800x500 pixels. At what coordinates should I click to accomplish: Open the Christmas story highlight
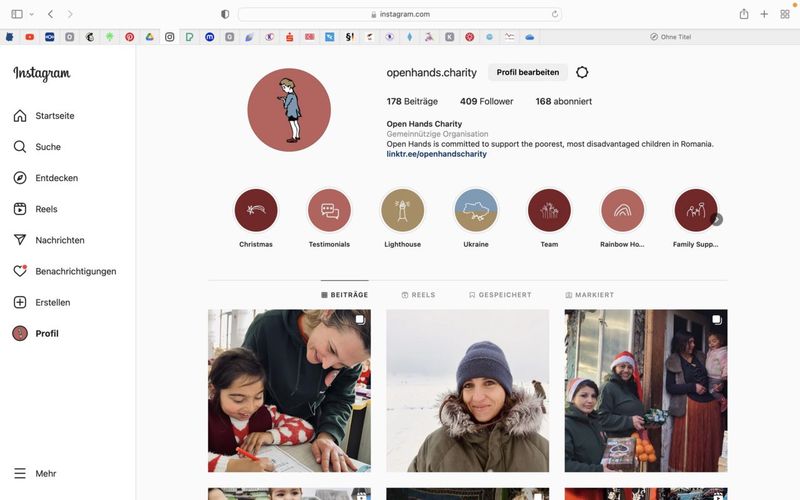point(256,211)
